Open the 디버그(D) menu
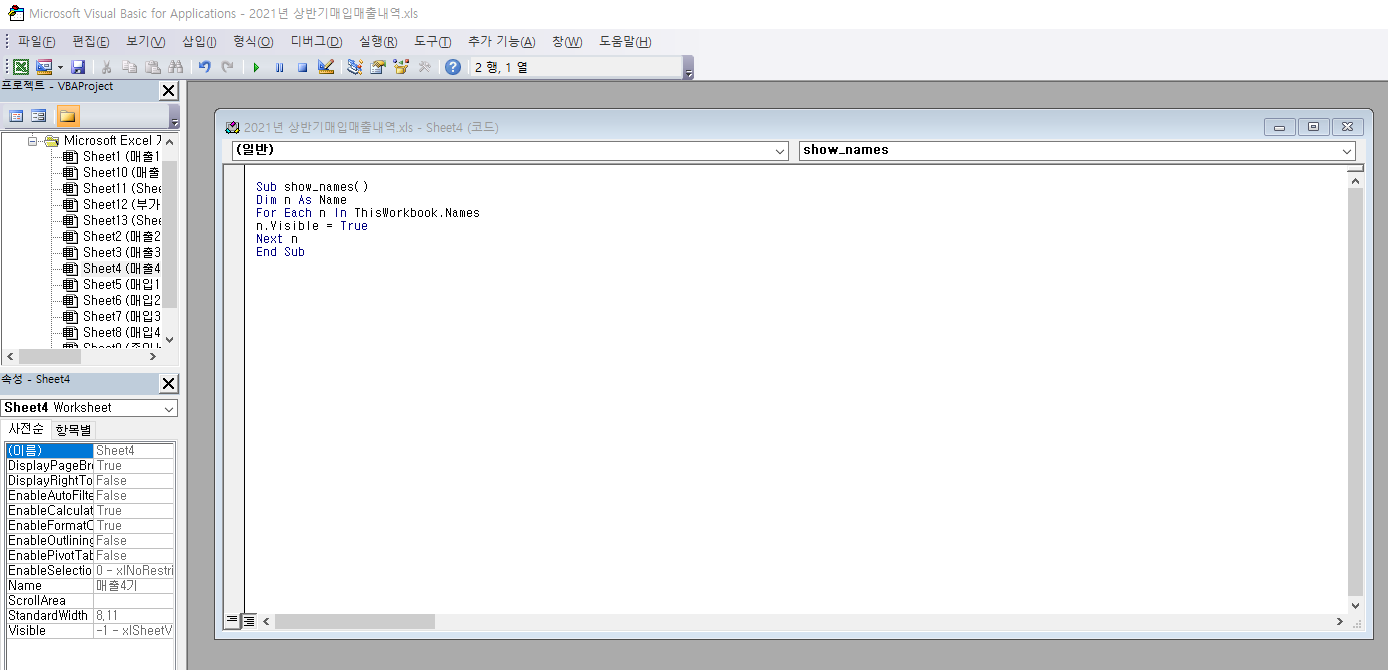The image size is (1388, 670). (316, 42)
